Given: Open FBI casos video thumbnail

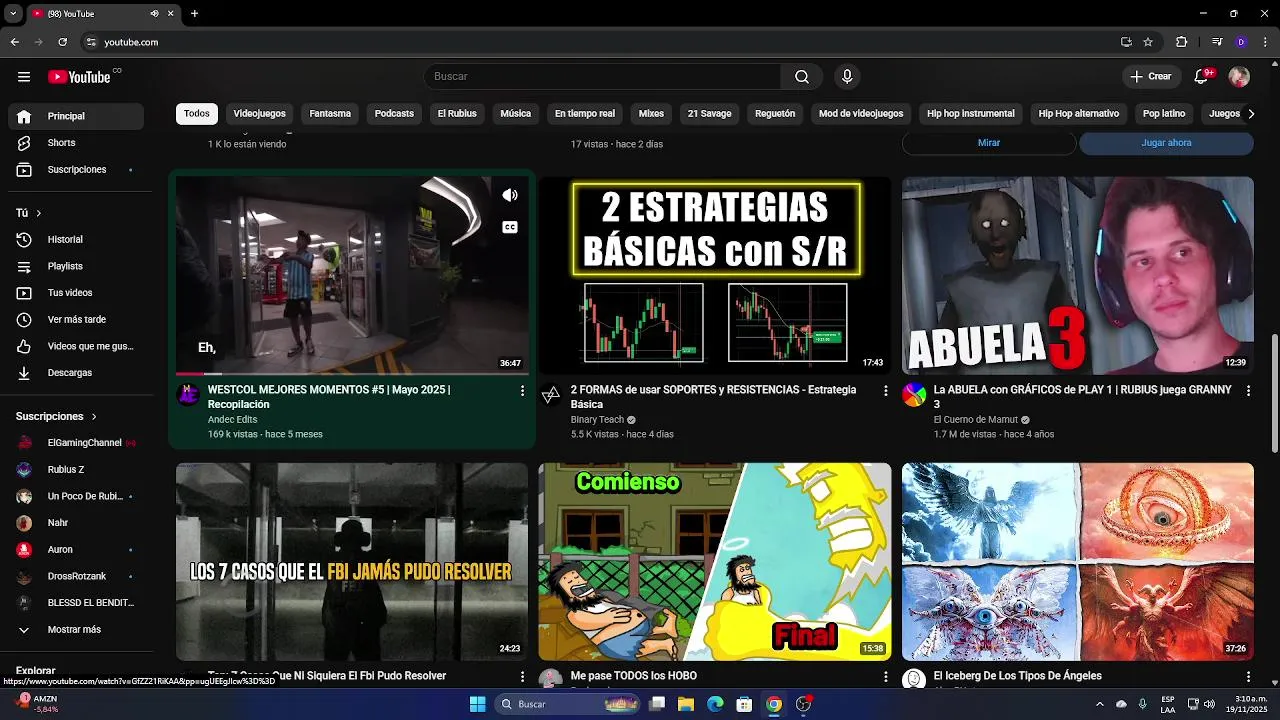Looking at the screenshot, I should point(352,562).
